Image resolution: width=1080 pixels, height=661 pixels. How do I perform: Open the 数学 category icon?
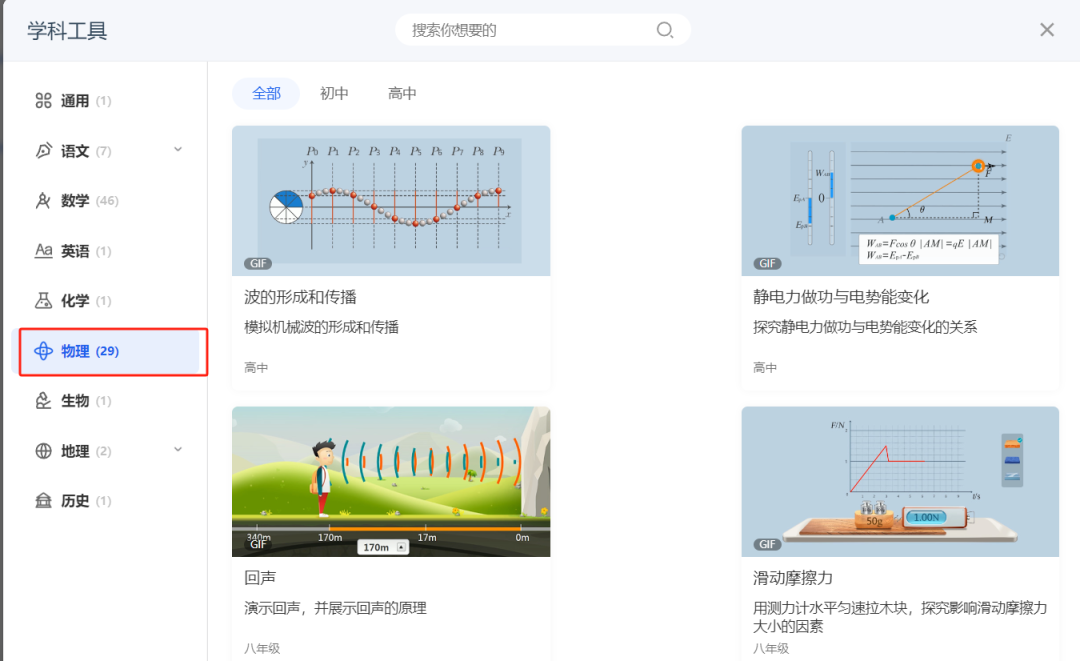[x=42, y=200]
